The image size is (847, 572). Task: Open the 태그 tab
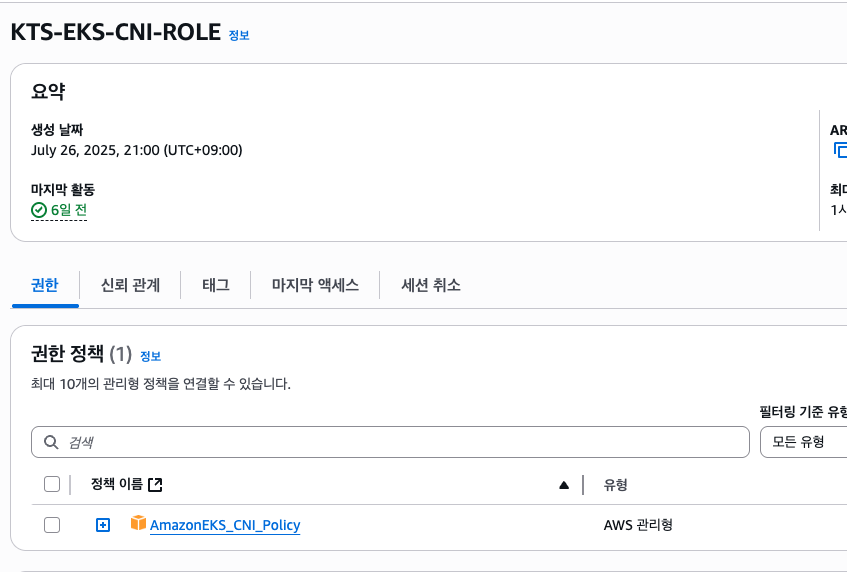click(216, 285)
